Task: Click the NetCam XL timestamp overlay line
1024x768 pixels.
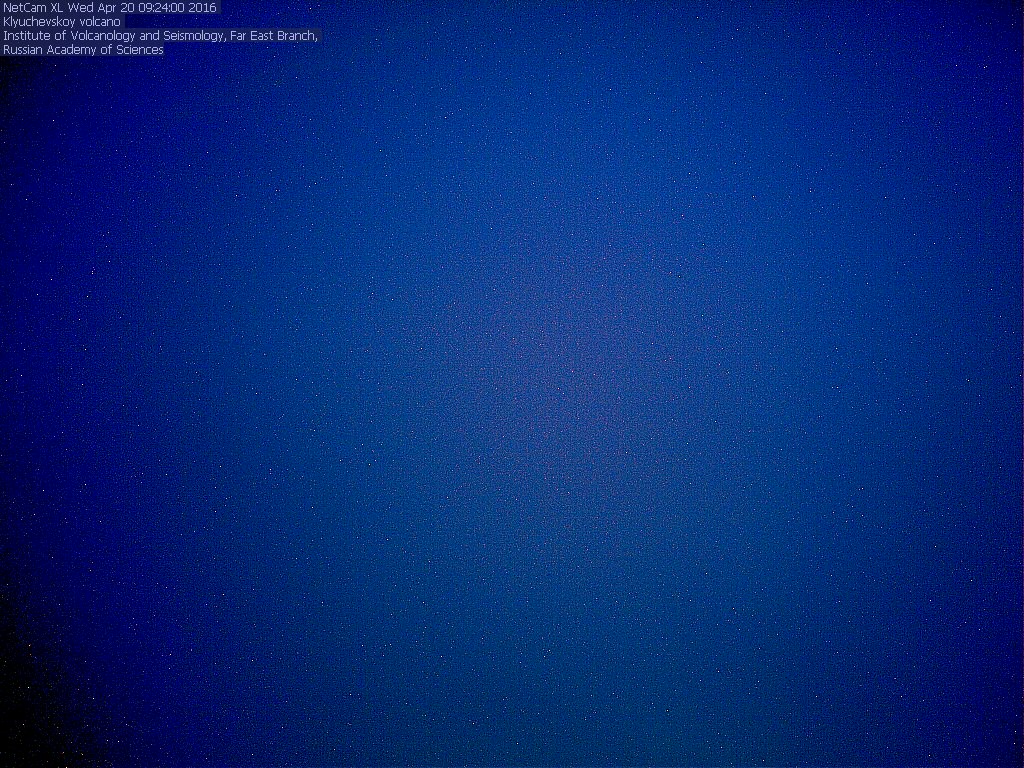Action: pyautogui.click(x=110, y=8)
